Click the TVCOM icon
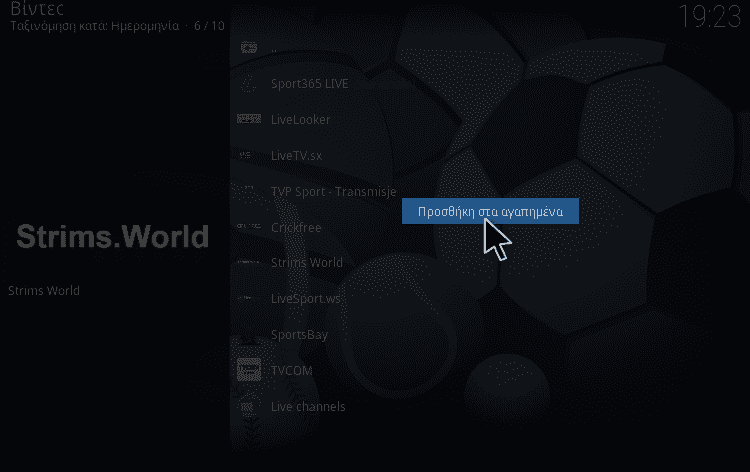The width and height of the screenshot is (750, 472). 249,370
